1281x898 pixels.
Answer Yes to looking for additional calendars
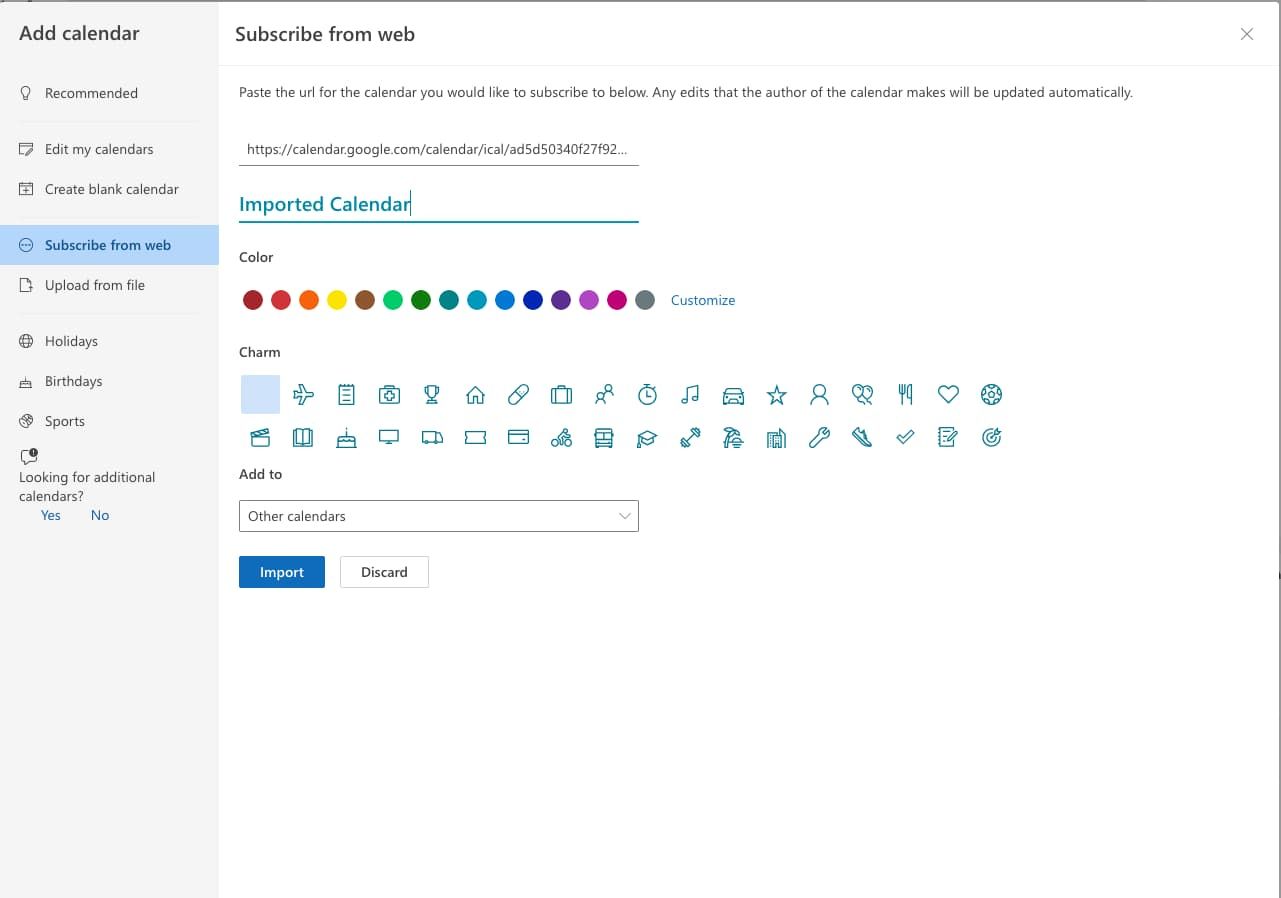[50, 515]
